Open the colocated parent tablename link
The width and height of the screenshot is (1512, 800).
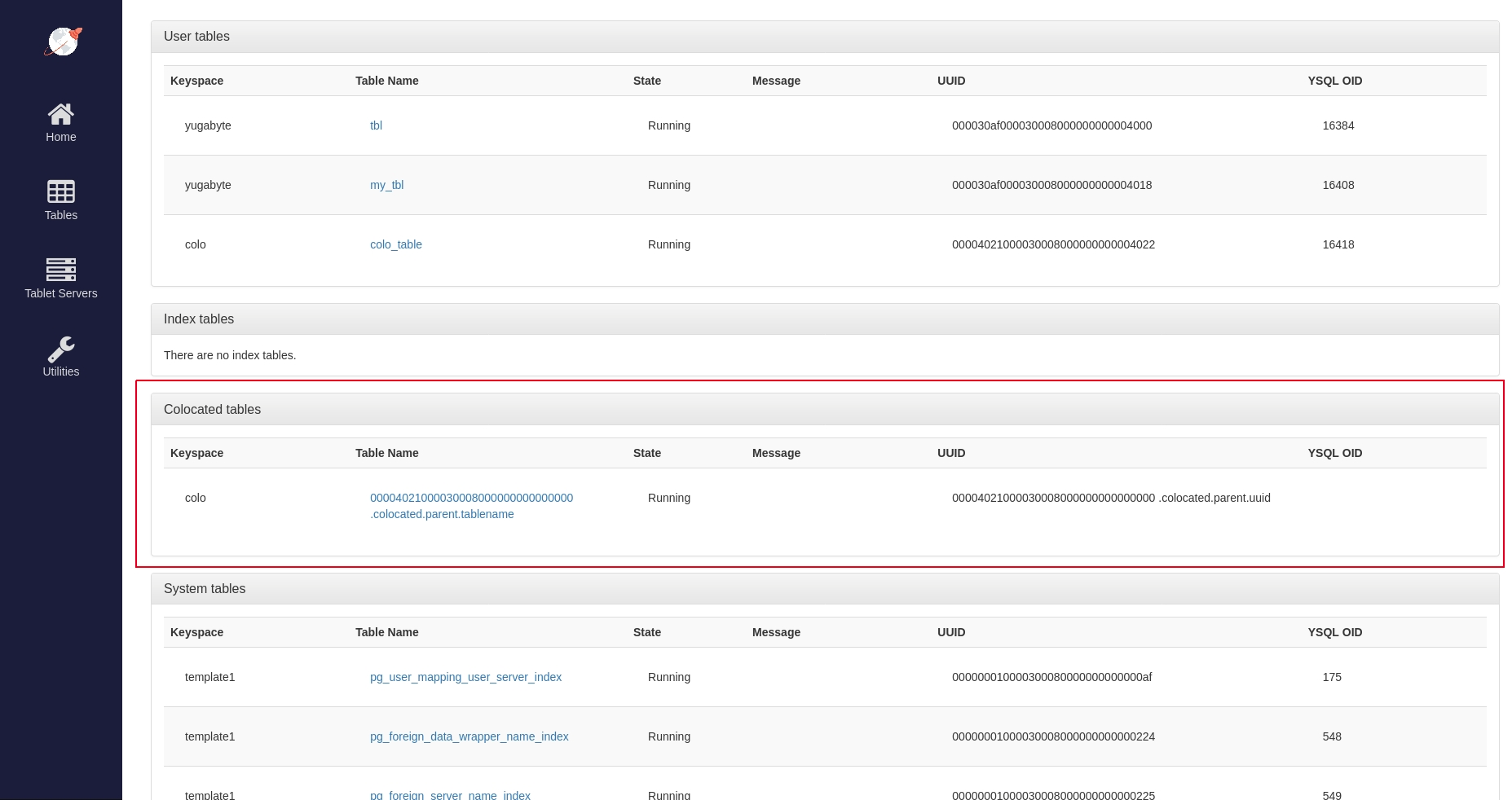471,506
